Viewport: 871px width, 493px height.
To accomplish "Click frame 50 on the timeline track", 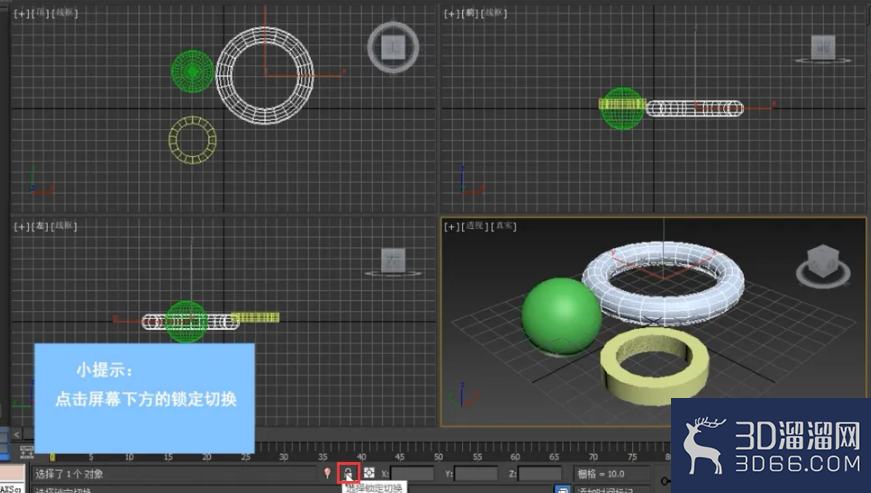I will [x=438, y=456].
